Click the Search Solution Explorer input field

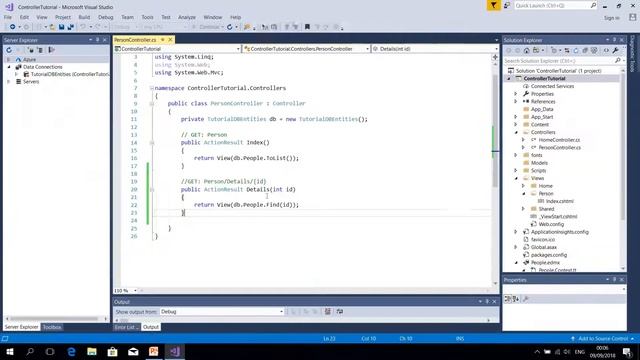559,60
